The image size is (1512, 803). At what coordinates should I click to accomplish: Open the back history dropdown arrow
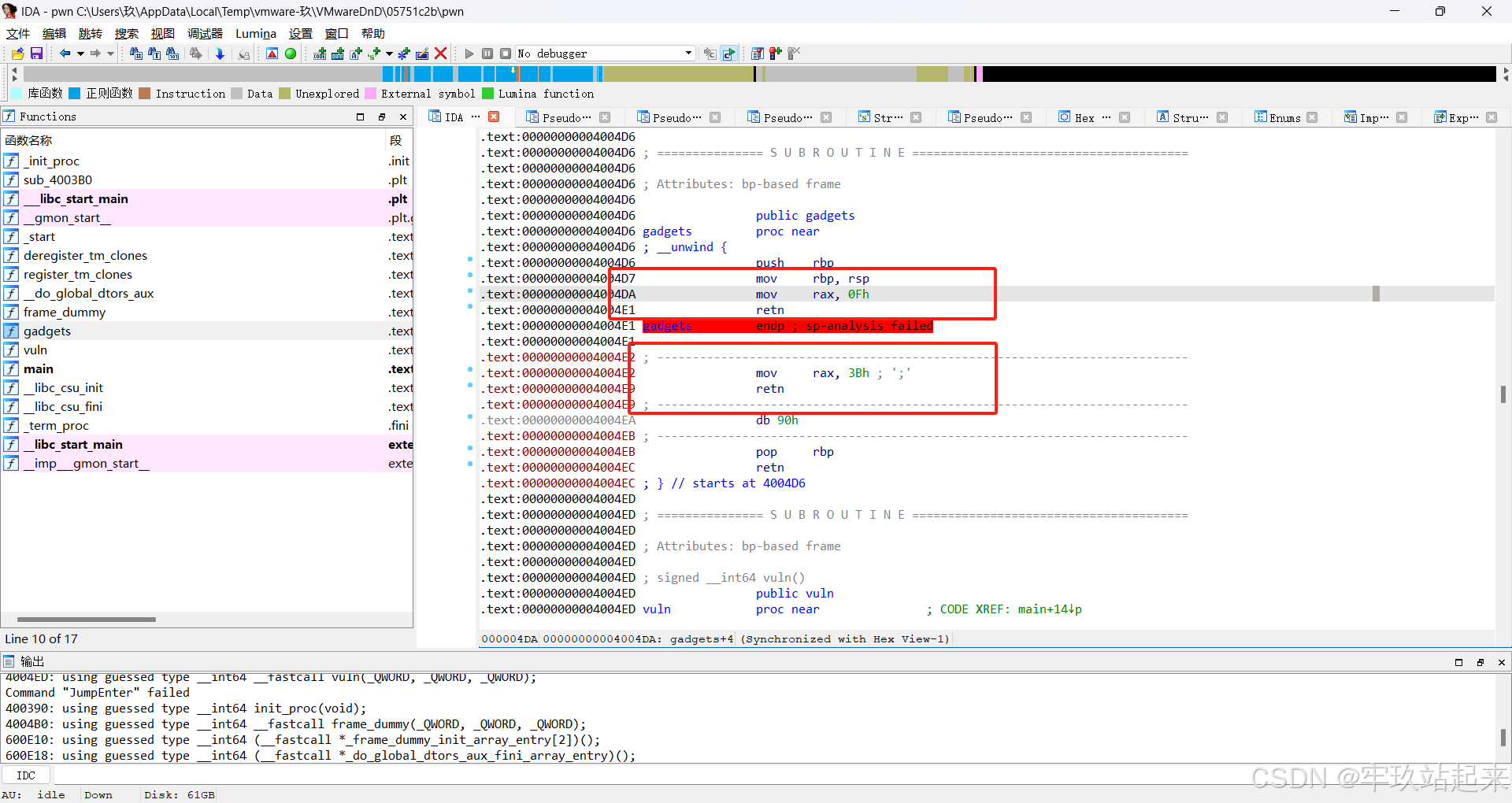pyautogui.click(x=80, y=54)
